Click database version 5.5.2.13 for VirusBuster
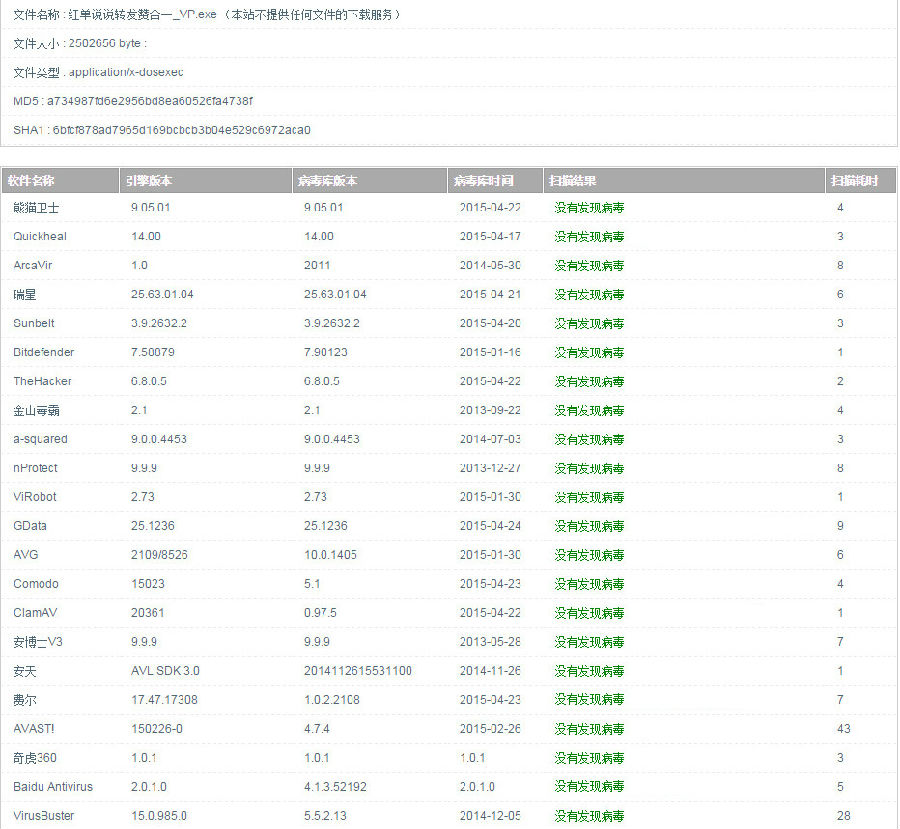Screen dimensions: 900x829 click(x=325, y=816)
